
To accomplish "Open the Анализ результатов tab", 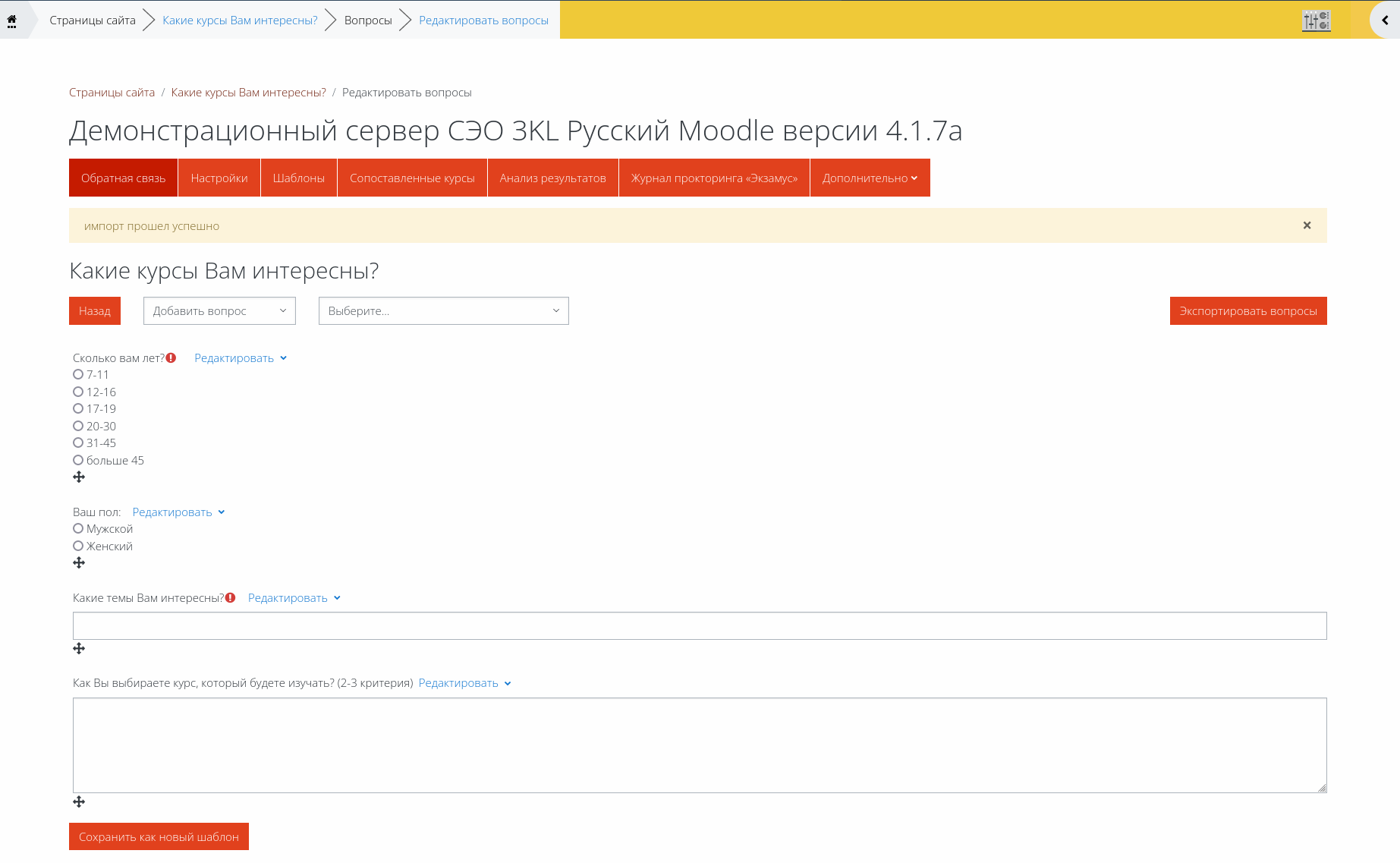I will [552, 178].
